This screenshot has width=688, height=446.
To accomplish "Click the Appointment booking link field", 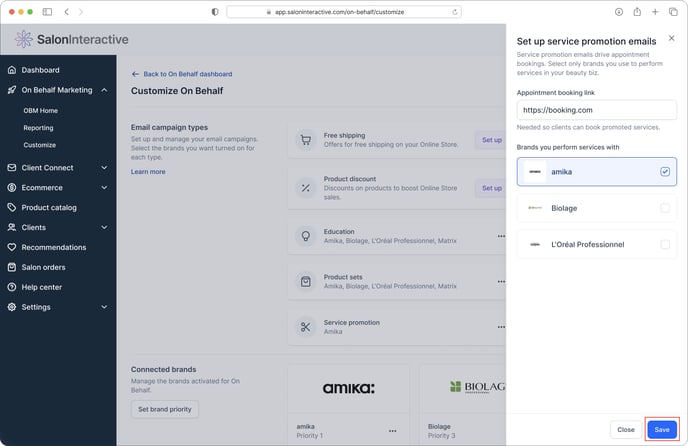I will coord(597,110).
